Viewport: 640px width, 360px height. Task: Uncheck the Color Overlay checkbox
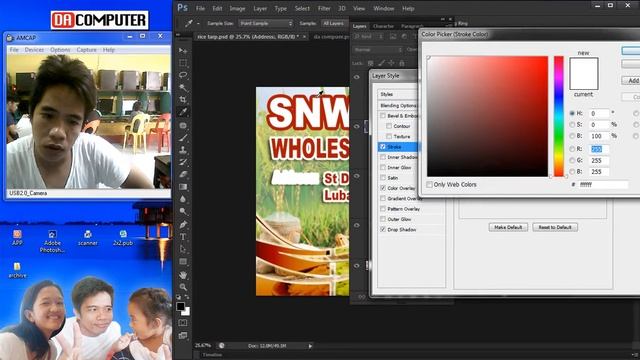[x=382, y=188]
